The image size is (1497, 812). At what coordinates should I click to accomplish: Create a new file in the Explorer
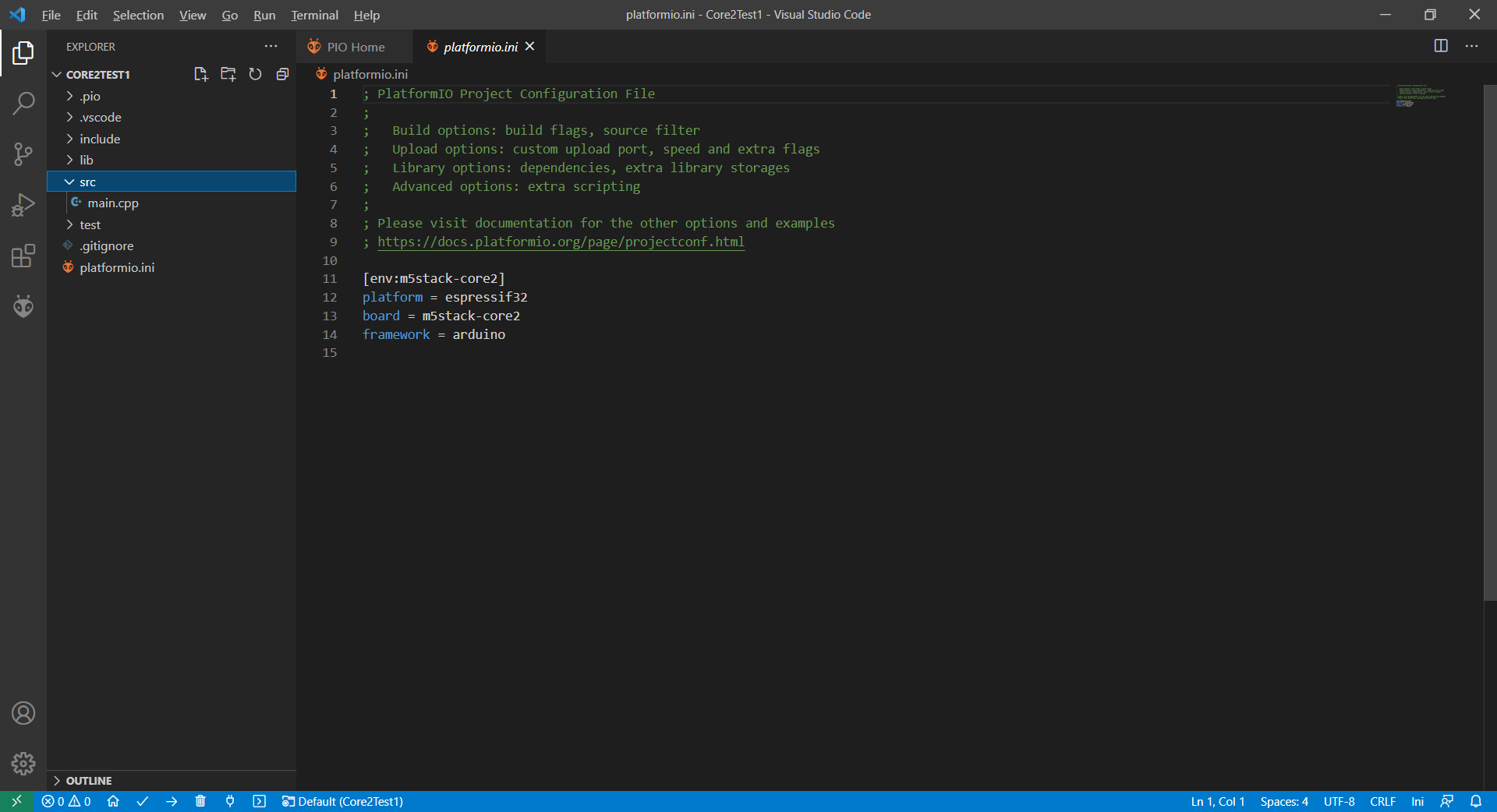201,74
